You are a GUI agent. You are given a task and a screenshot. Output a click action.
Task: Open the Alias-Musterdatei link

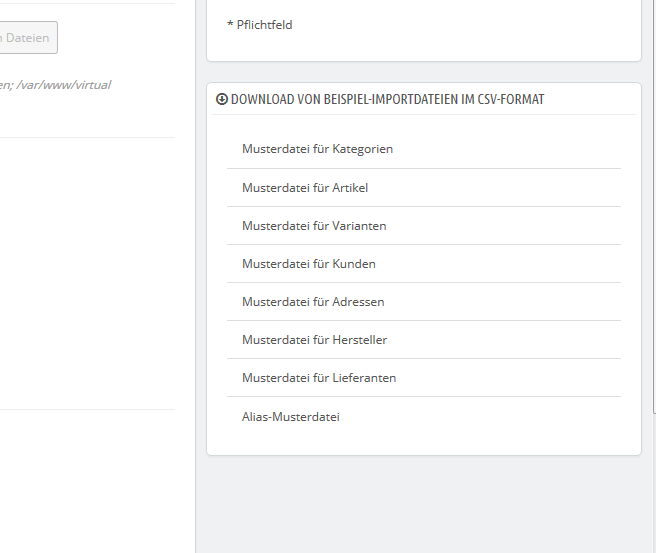(290, 416)
